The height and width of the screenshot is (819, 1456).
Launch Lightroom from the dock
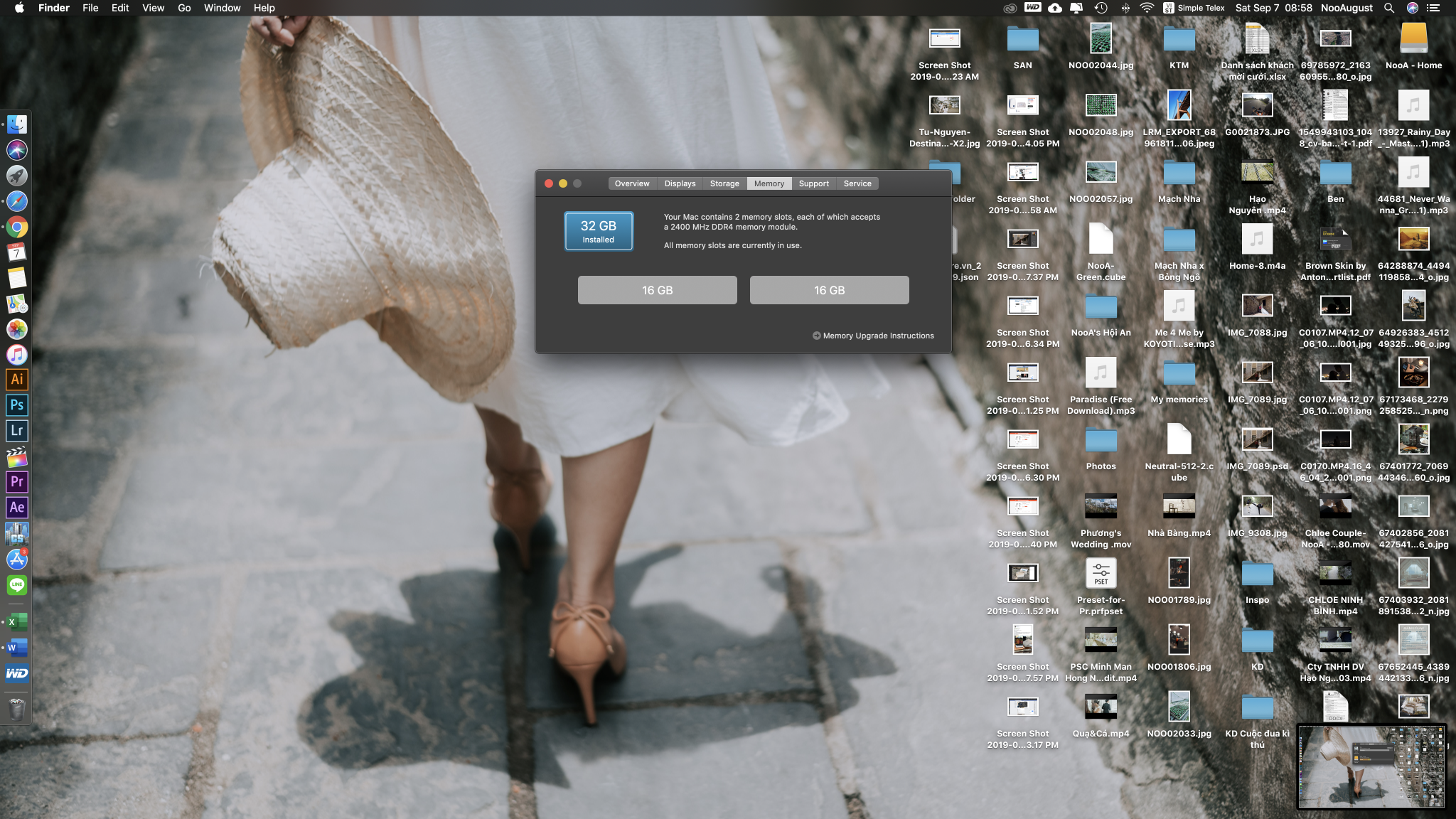tap(17, 430)
